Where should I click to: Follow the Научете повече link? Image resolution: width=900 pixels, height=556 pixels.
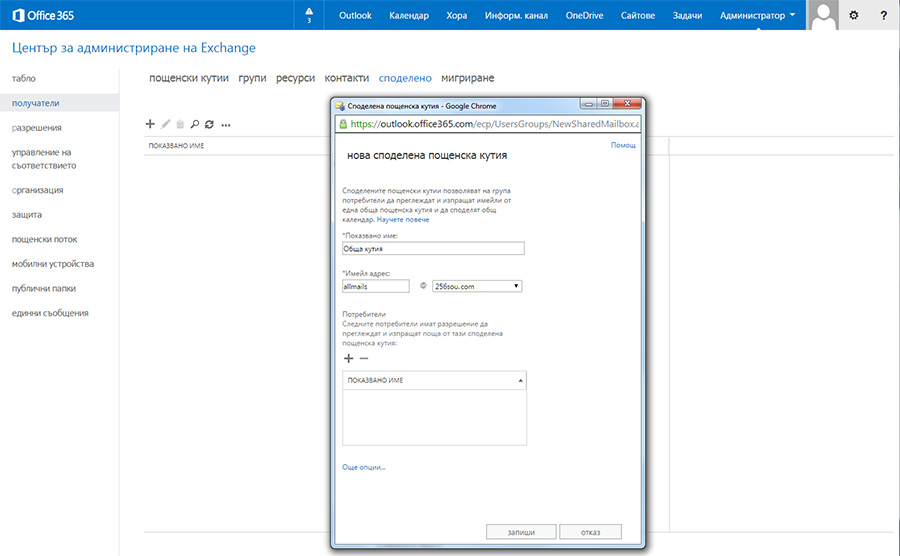[x=403, y=220]
